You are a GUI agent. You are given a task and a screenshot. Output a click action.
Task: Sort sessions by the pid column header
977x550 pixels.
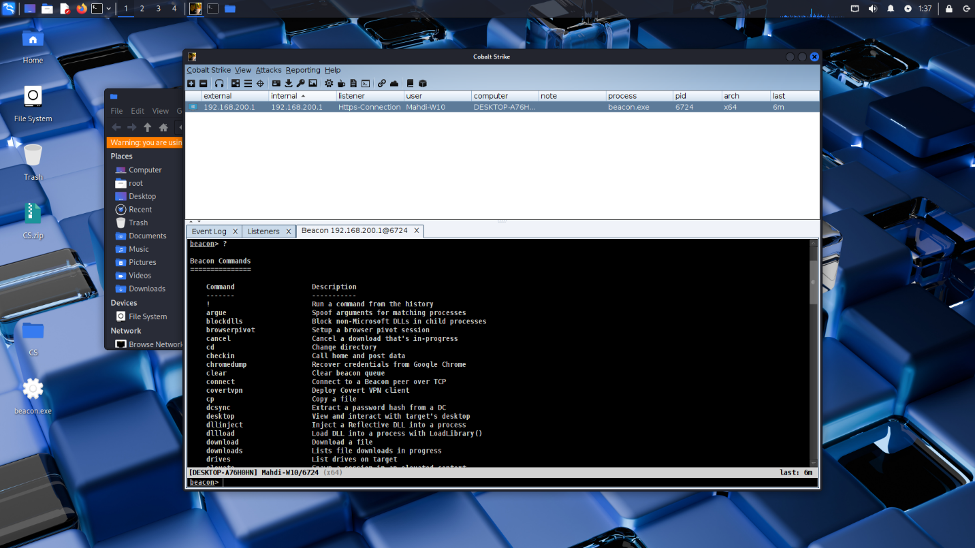tap(697, 96)
